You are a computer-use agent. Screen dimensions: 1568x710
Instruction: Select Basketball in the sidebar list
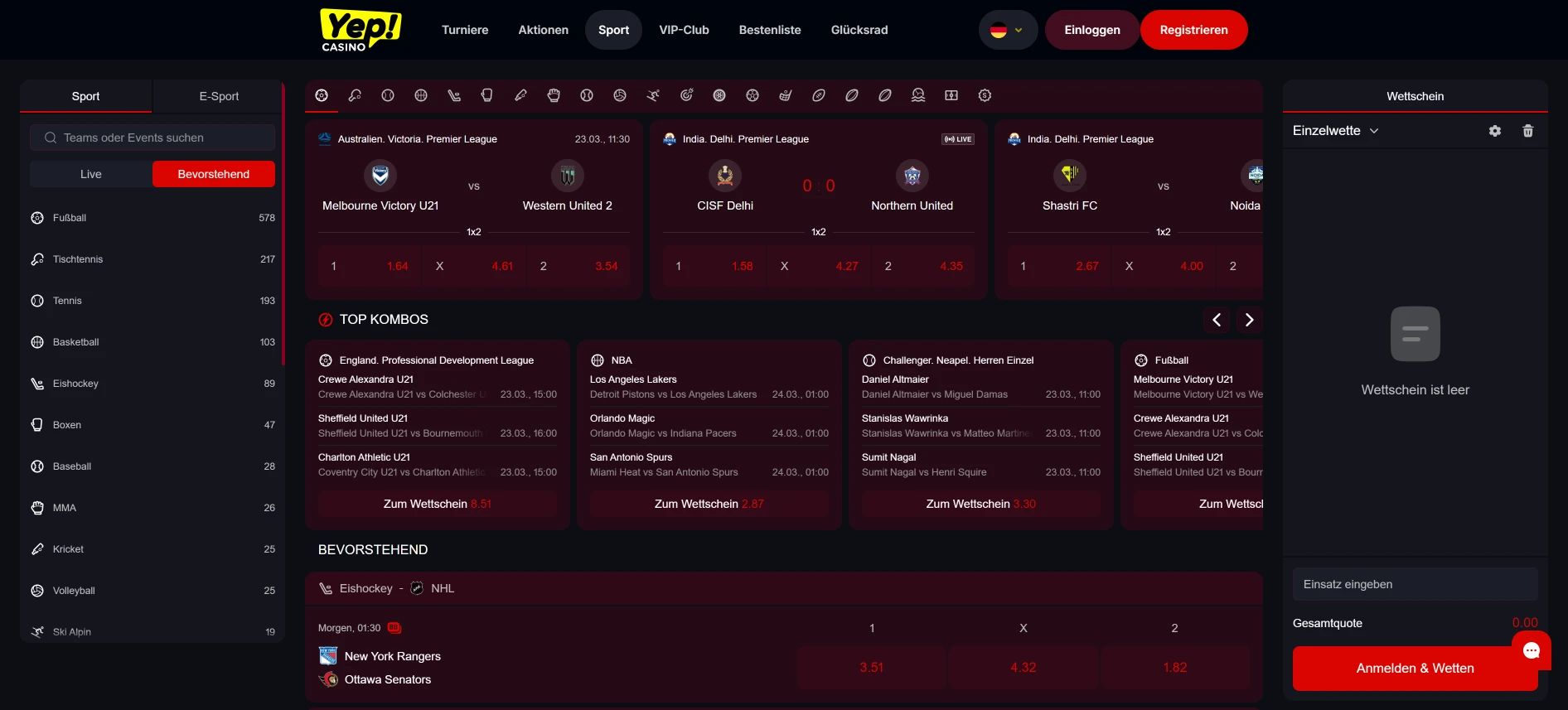click(152, 342)
